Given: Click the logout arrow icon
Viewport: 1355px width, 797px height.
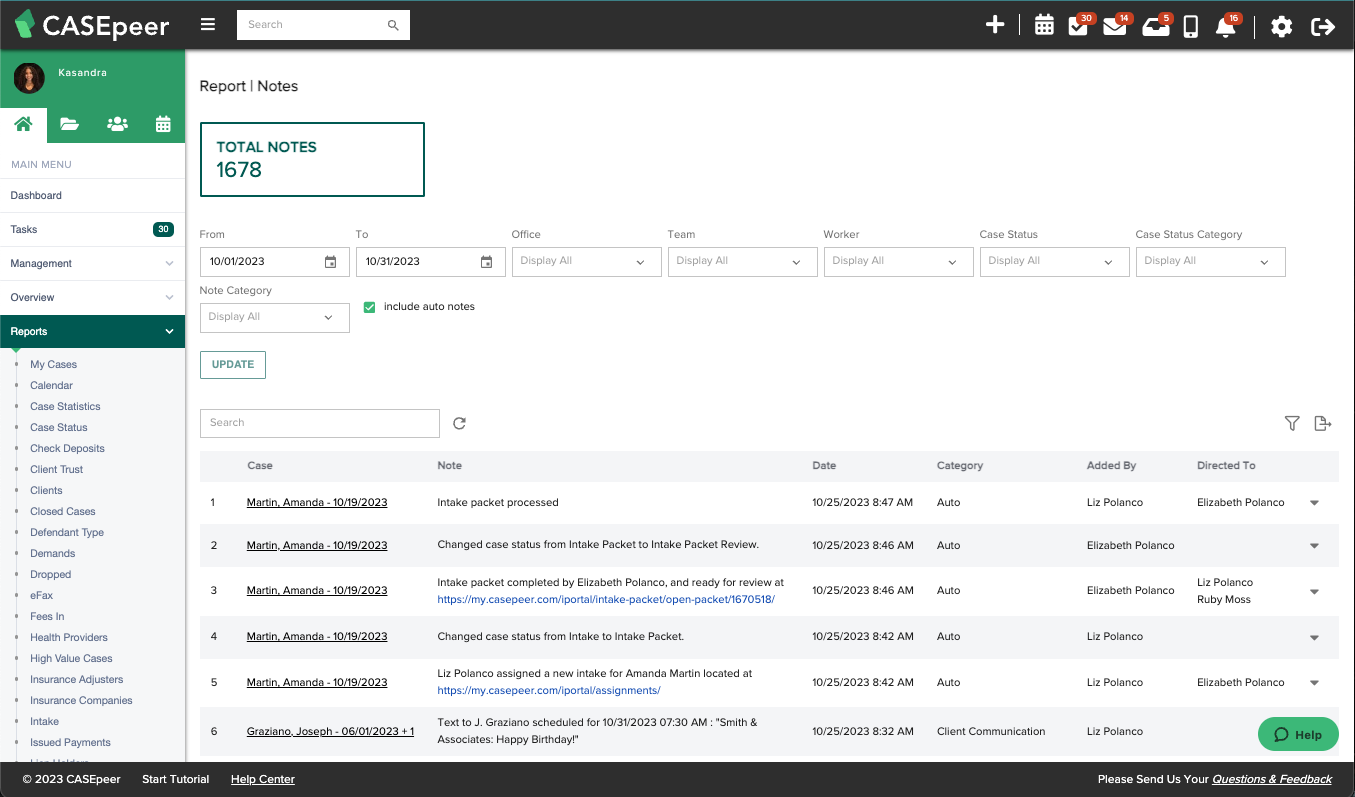Looking at the screenshot, I should [x=1323, y=26].
